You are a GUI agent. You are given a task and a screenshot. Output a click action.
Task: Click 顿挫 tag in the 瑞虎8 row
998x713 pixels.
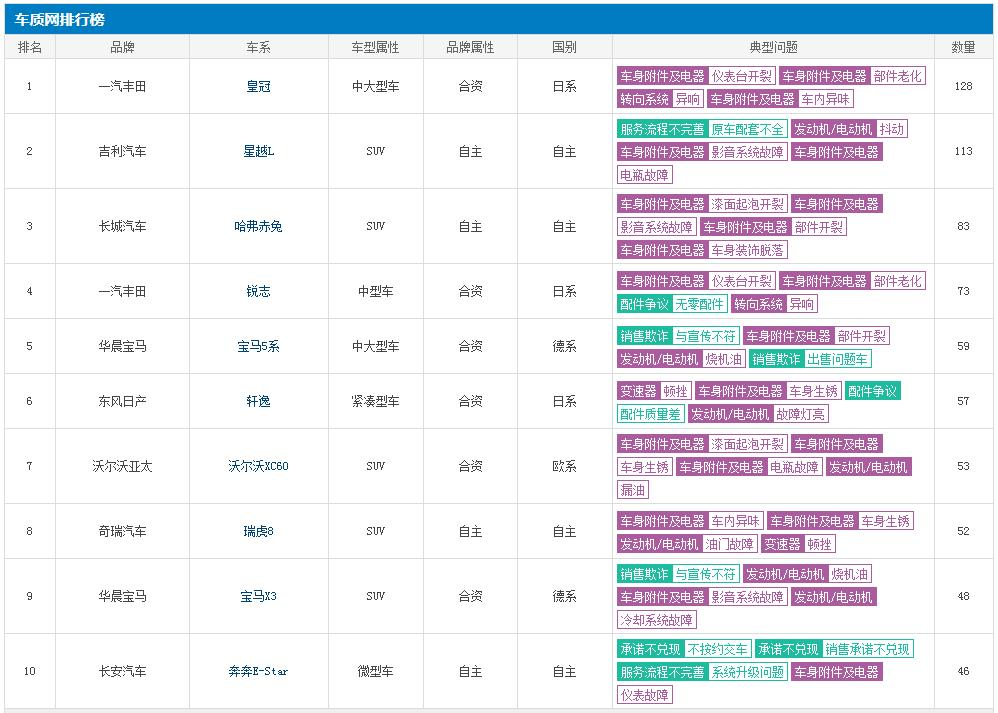pyautogui.click(x=820, y=544)
